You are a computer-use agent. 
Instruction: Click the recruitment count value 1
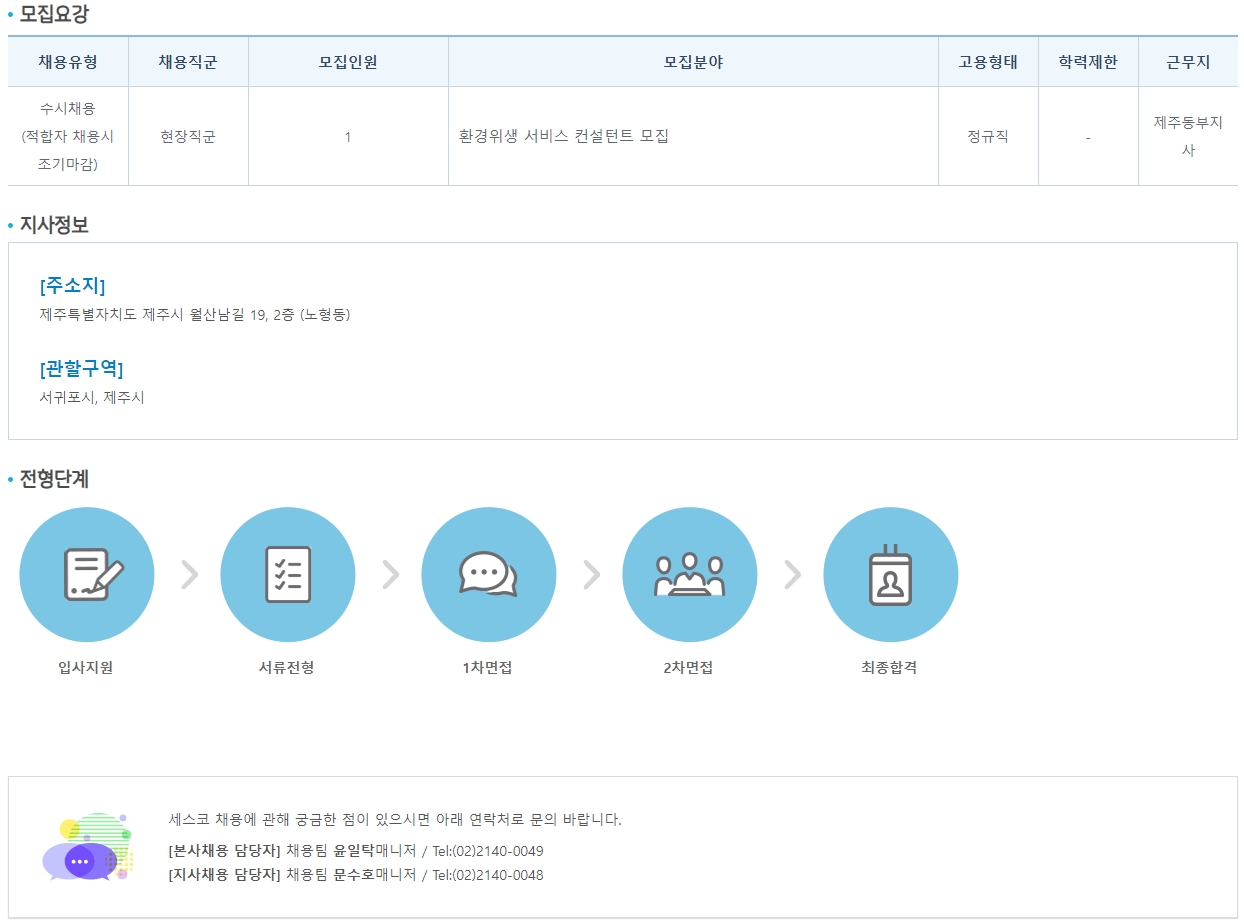click(x=348, y=137)
